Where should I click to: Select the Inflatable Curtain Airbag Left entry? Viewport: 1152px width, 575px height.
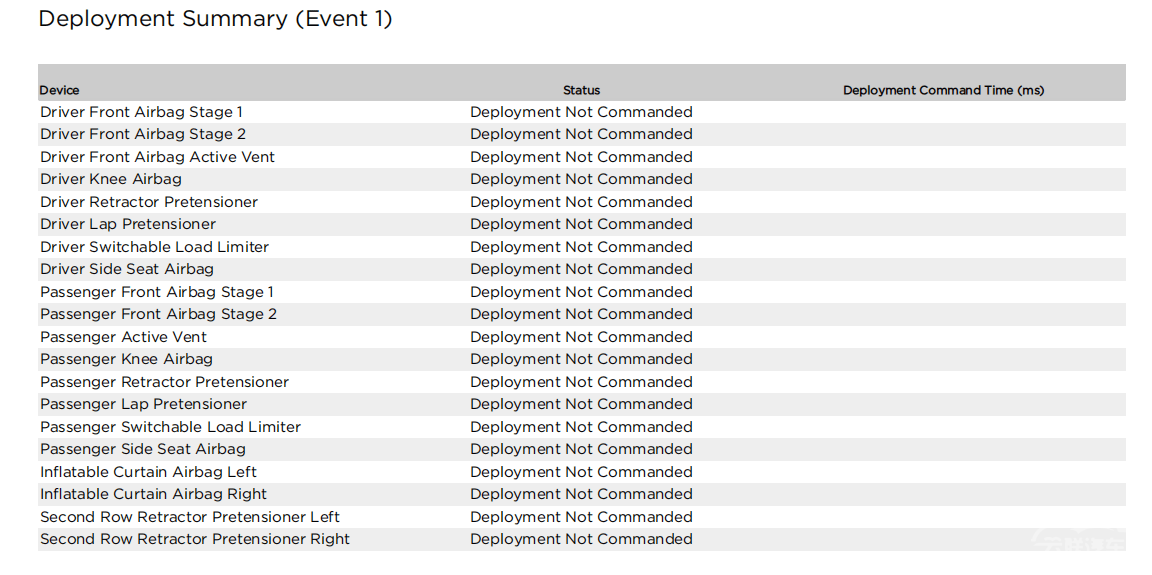[148, 471]
